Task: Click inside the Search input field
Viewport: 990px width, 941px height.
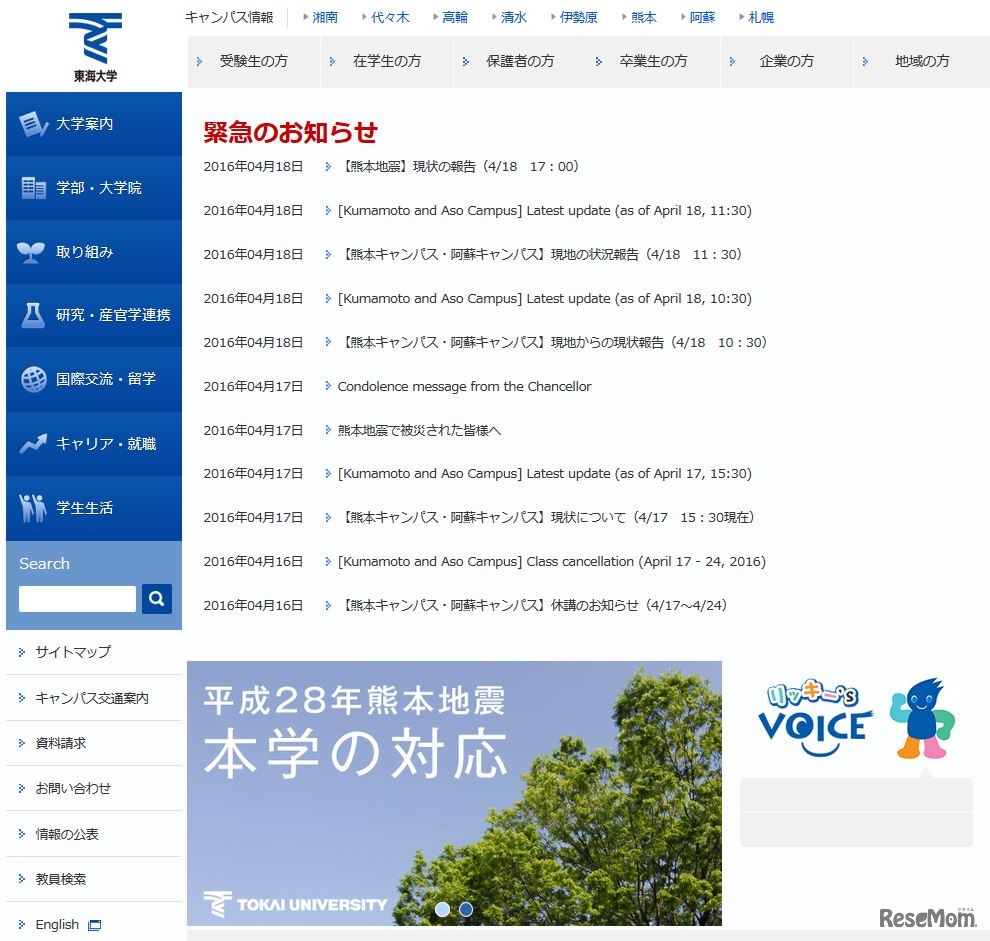Action: 76,598
